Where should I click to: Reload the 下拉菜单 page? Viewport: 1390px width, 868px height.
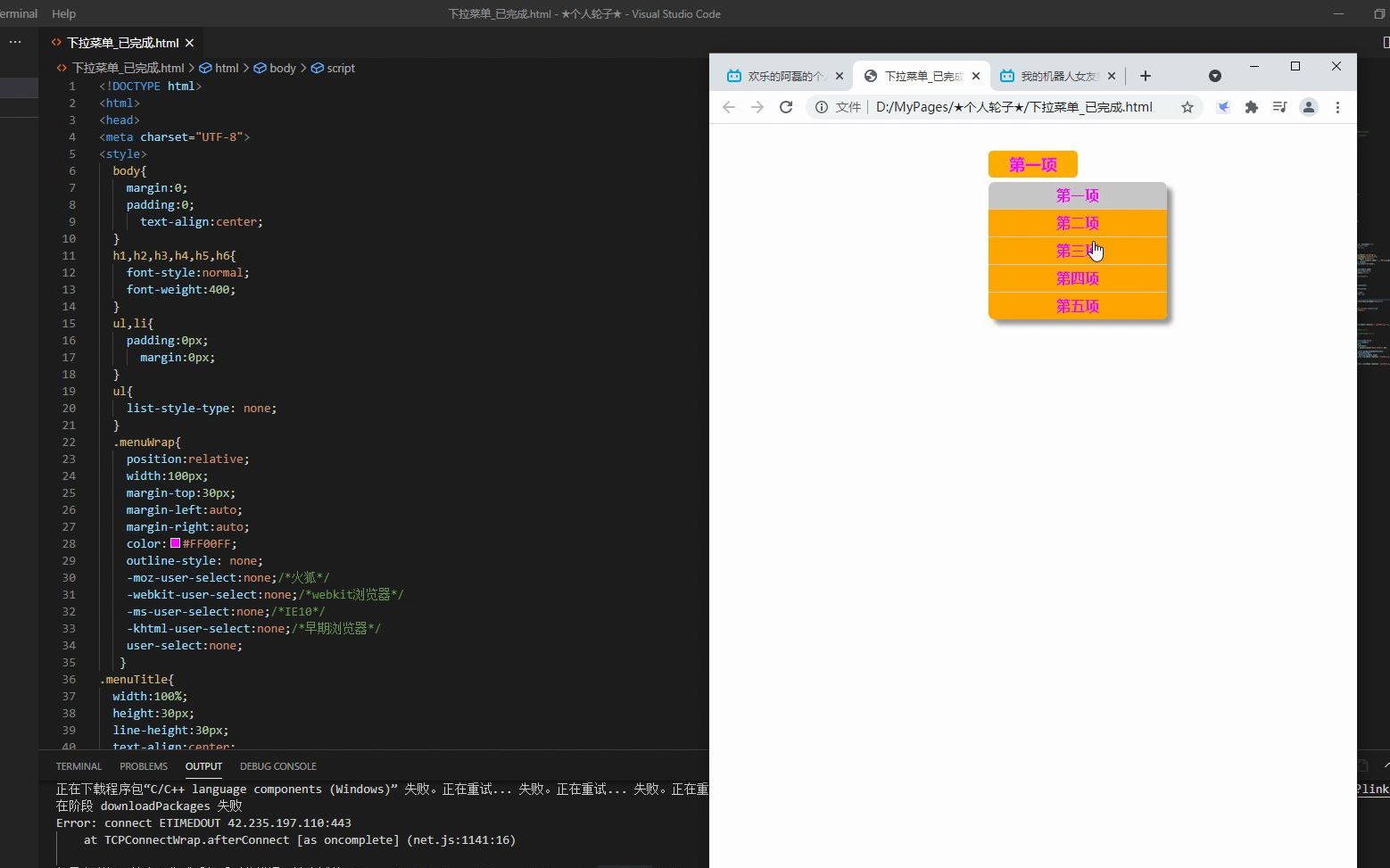[786, 107]
